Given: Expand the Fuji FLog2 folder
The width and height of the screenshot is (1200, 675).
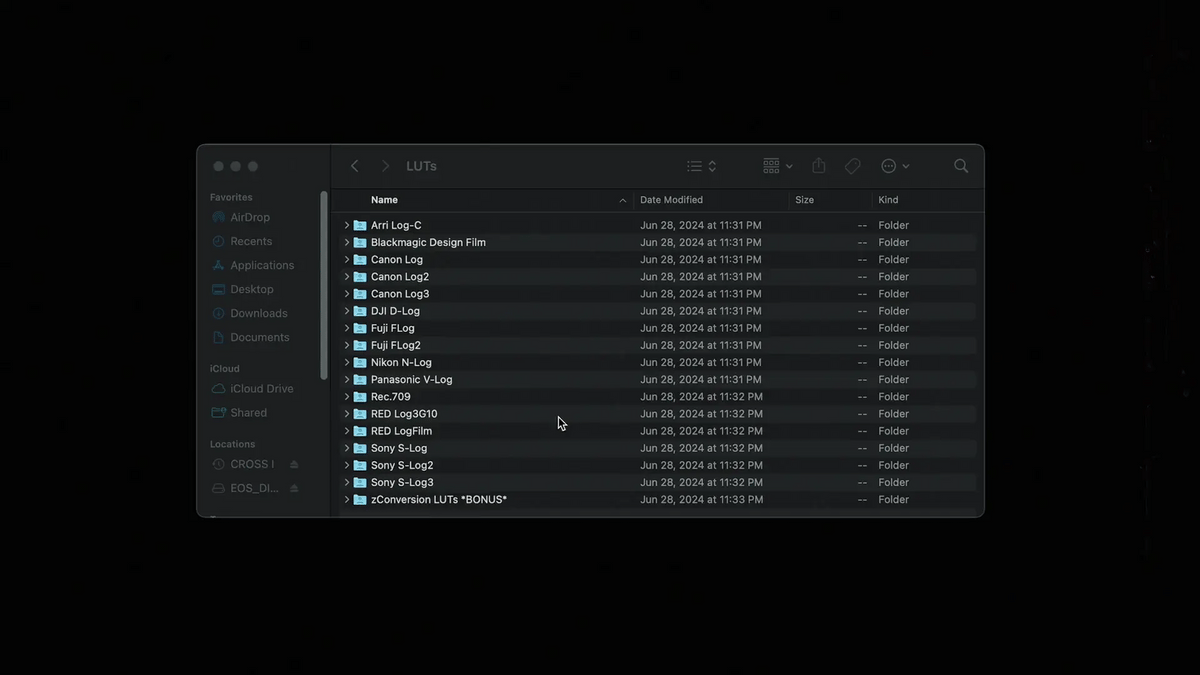Looking at the screenshot, I should [x=347, y=345].
